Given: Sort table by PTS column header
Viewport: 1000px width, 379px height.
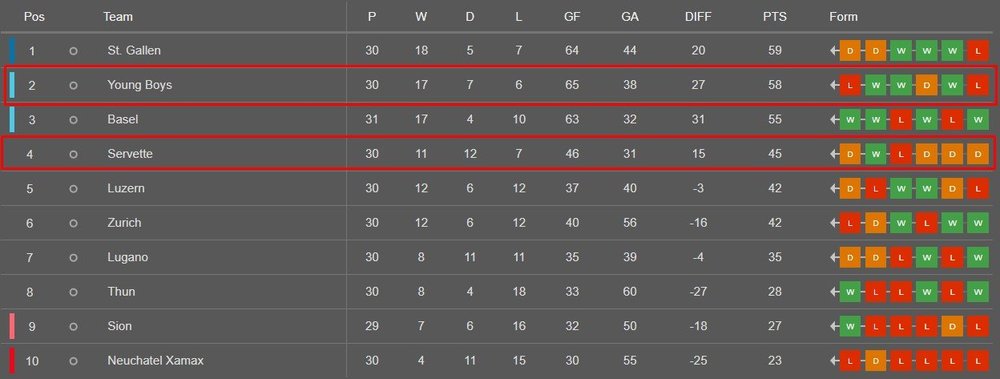Looking at the screenshot, I should point(775,17).
